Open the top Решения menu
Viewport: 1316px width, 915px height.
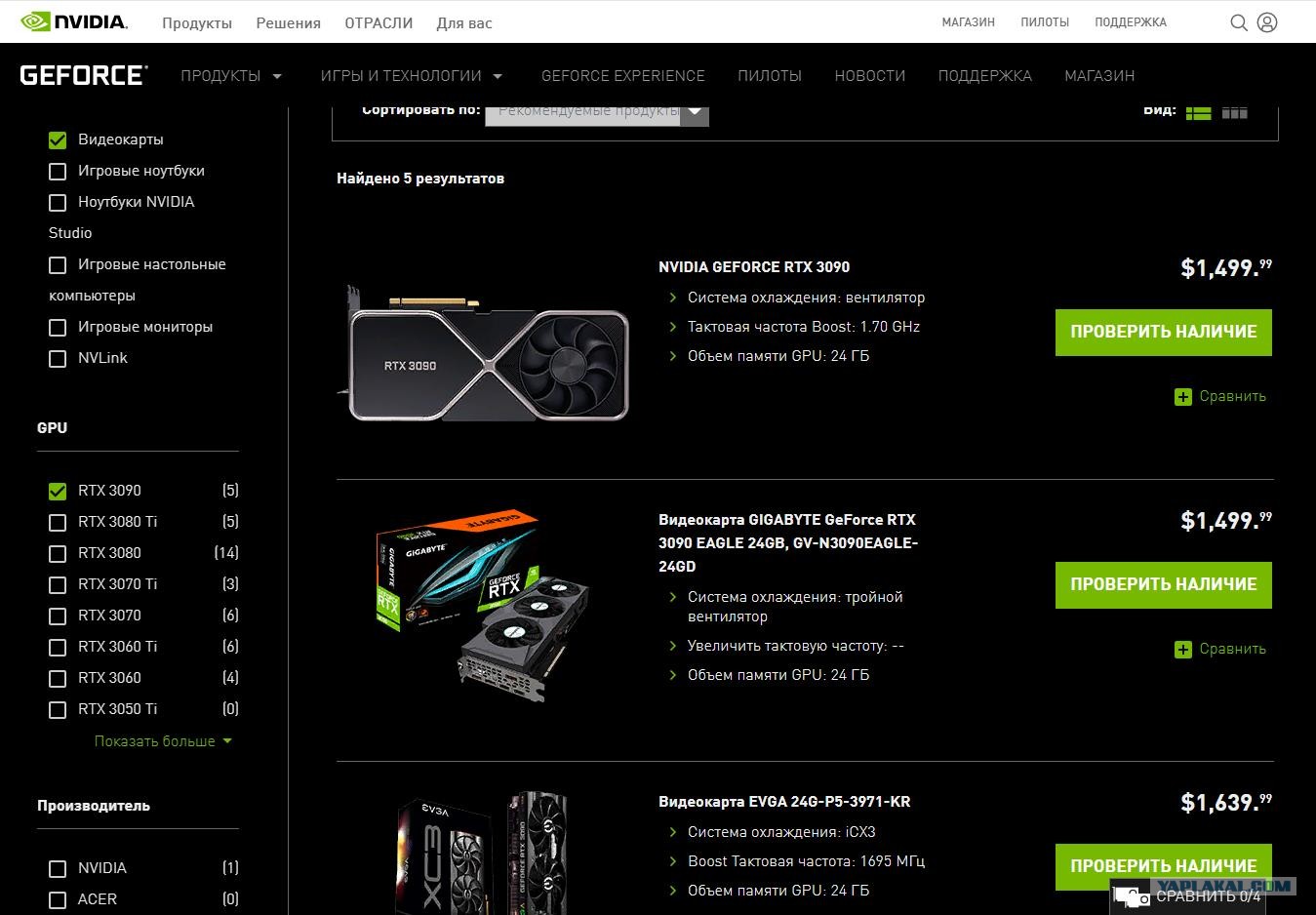pyautogui.click(x=288, y=22)
